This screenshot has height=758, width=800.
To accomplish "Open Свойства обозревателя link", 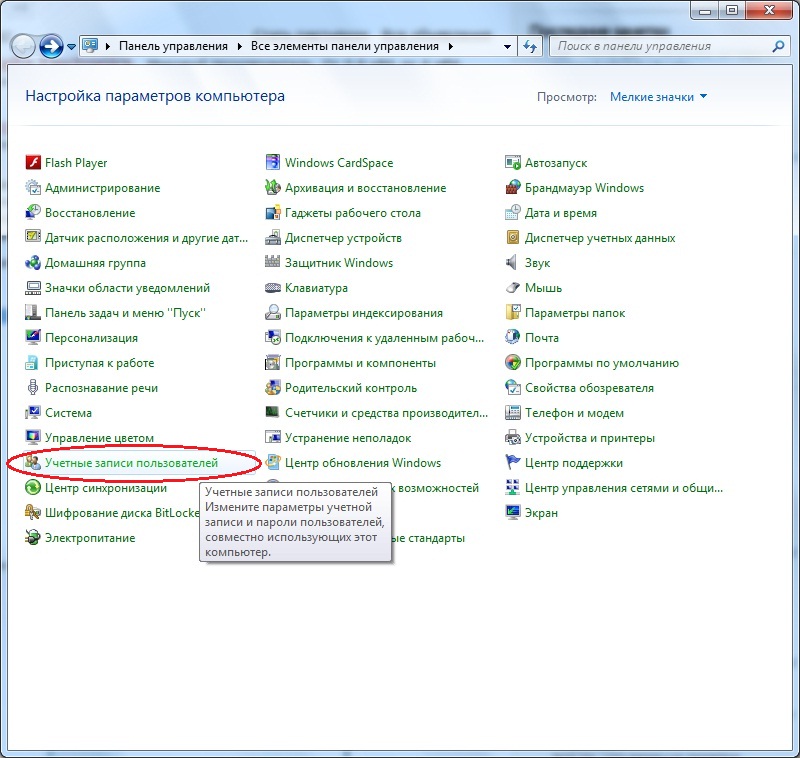I will 589,388.
